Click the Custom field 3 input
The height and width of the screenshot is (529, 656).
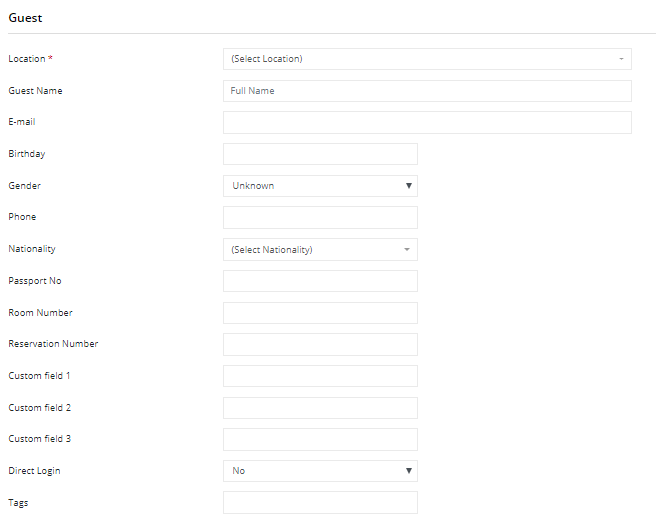click(x=320, y=439)
